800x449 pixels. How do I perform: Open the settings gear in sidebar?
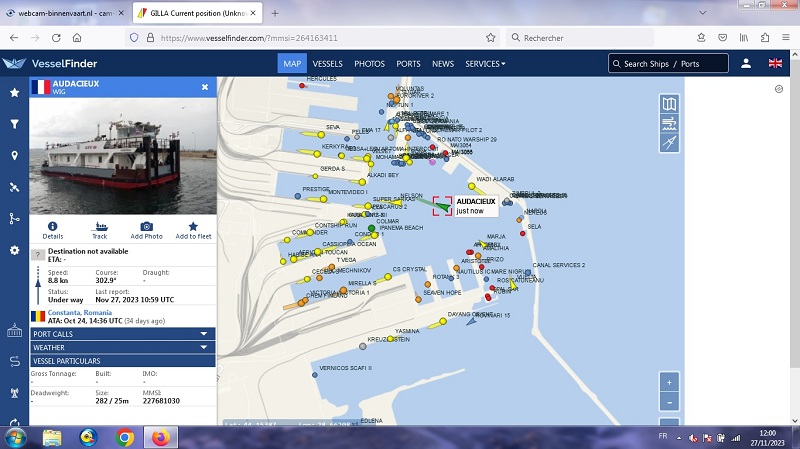(14, 250)
